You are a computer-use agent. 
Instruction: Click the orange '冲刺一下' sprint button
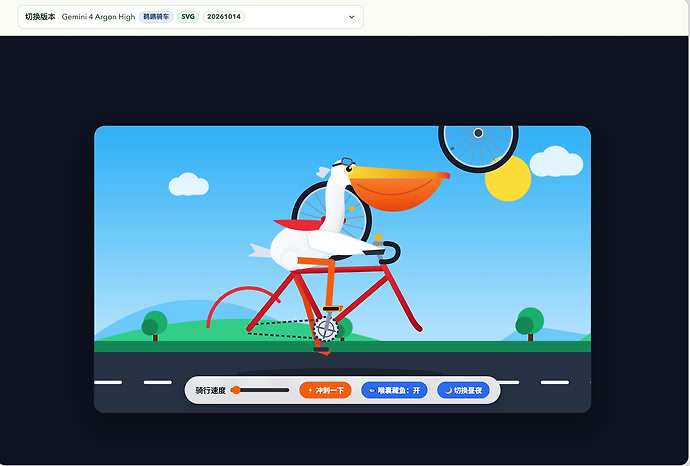coord(325,390)
